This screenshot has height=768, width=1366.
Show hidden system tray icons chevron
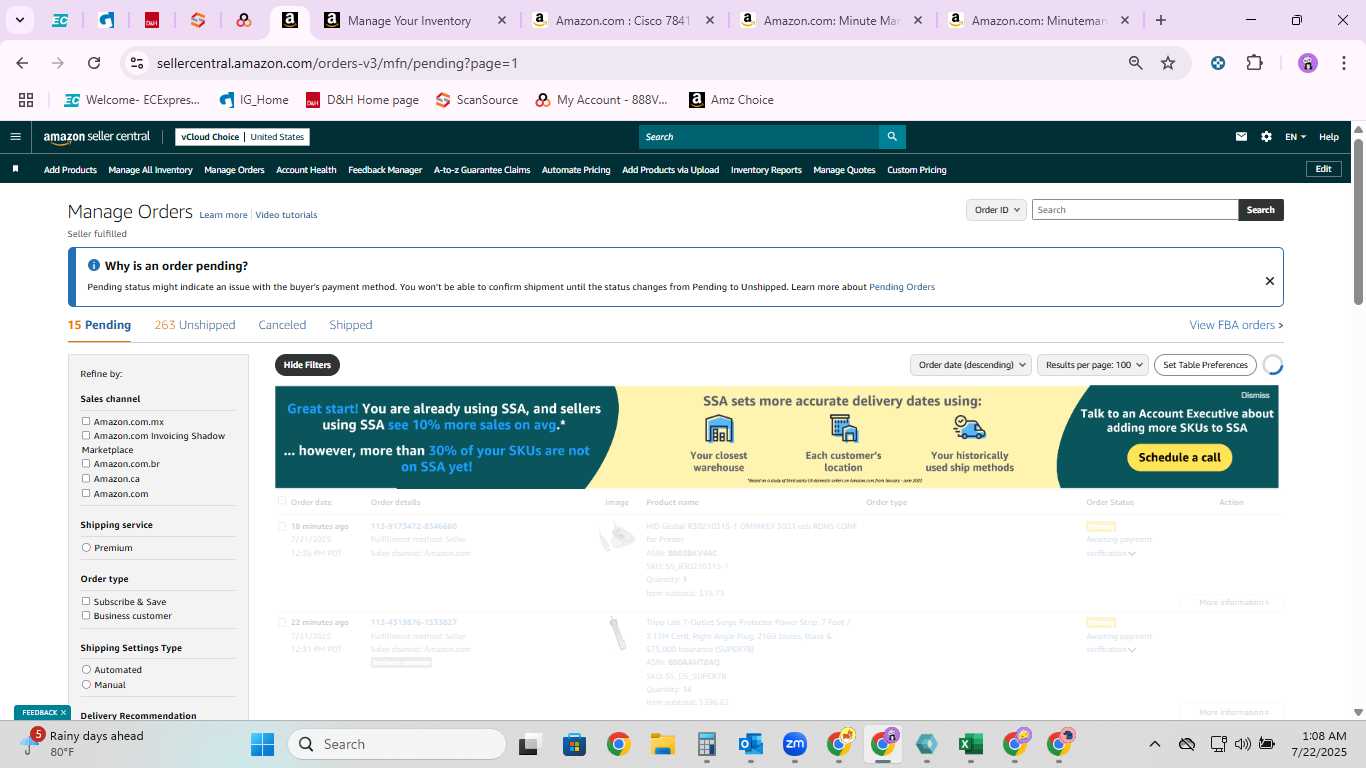coord(1154,744)
